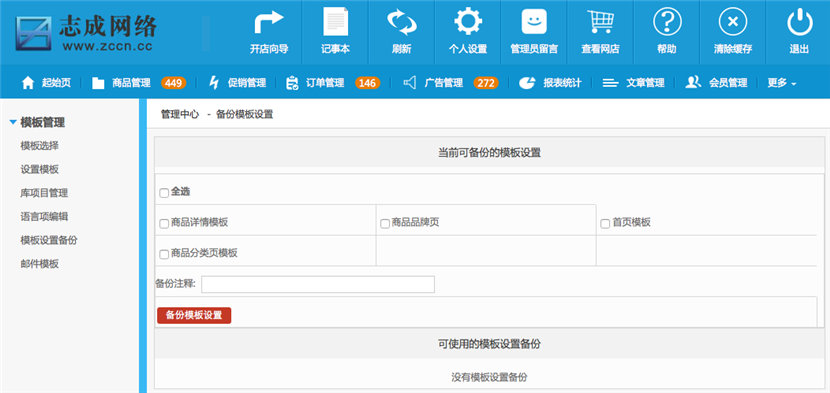Open 商品管理 menu item

pos(131,83)
